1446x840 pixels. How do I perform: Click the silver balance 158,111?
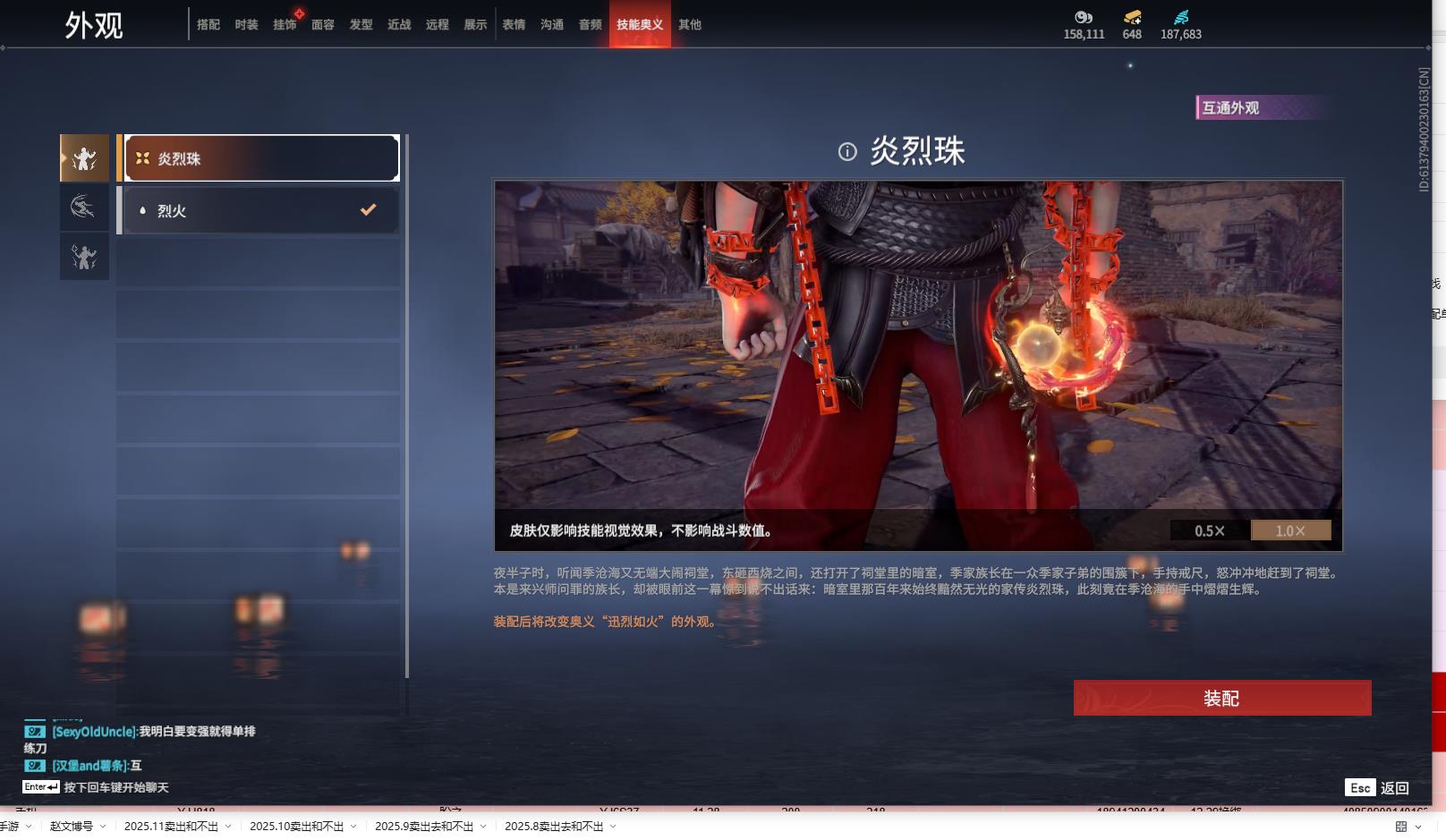point(1084,34)
